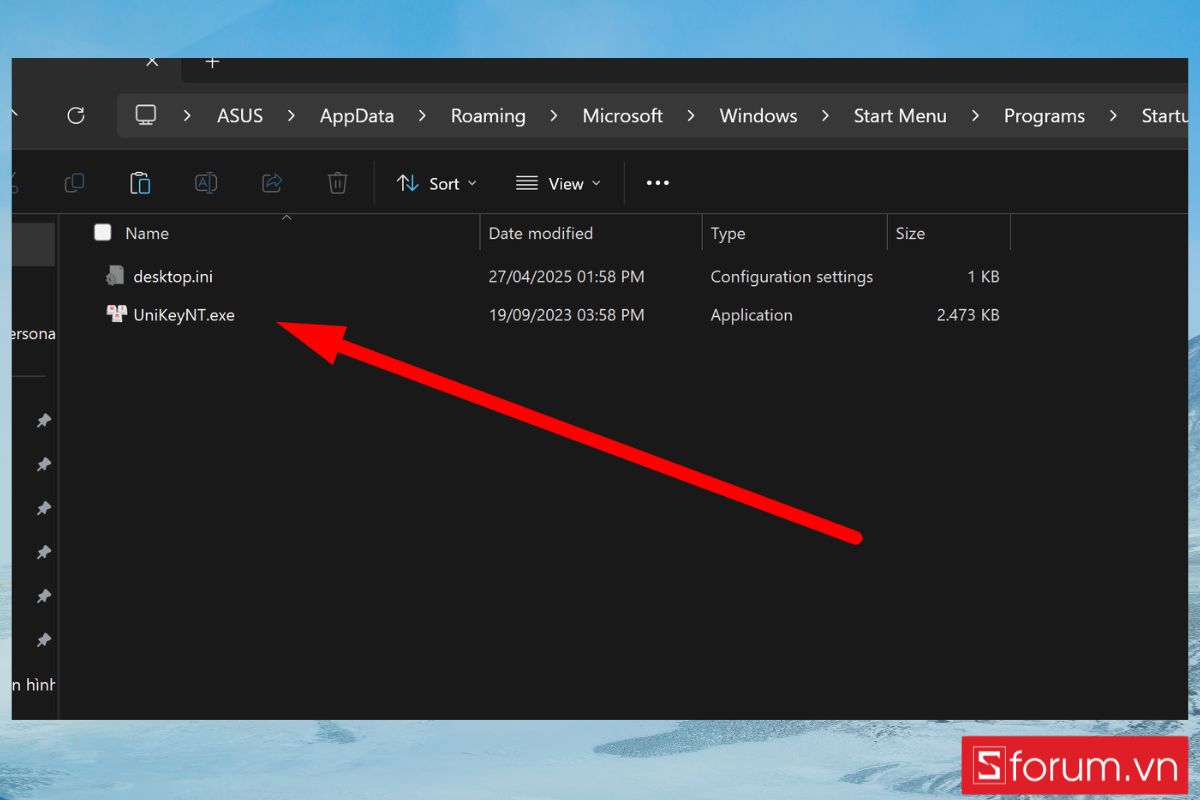Sort files by the Name column header
This screenshot has width=1200, height=800.
click(147, 233)
